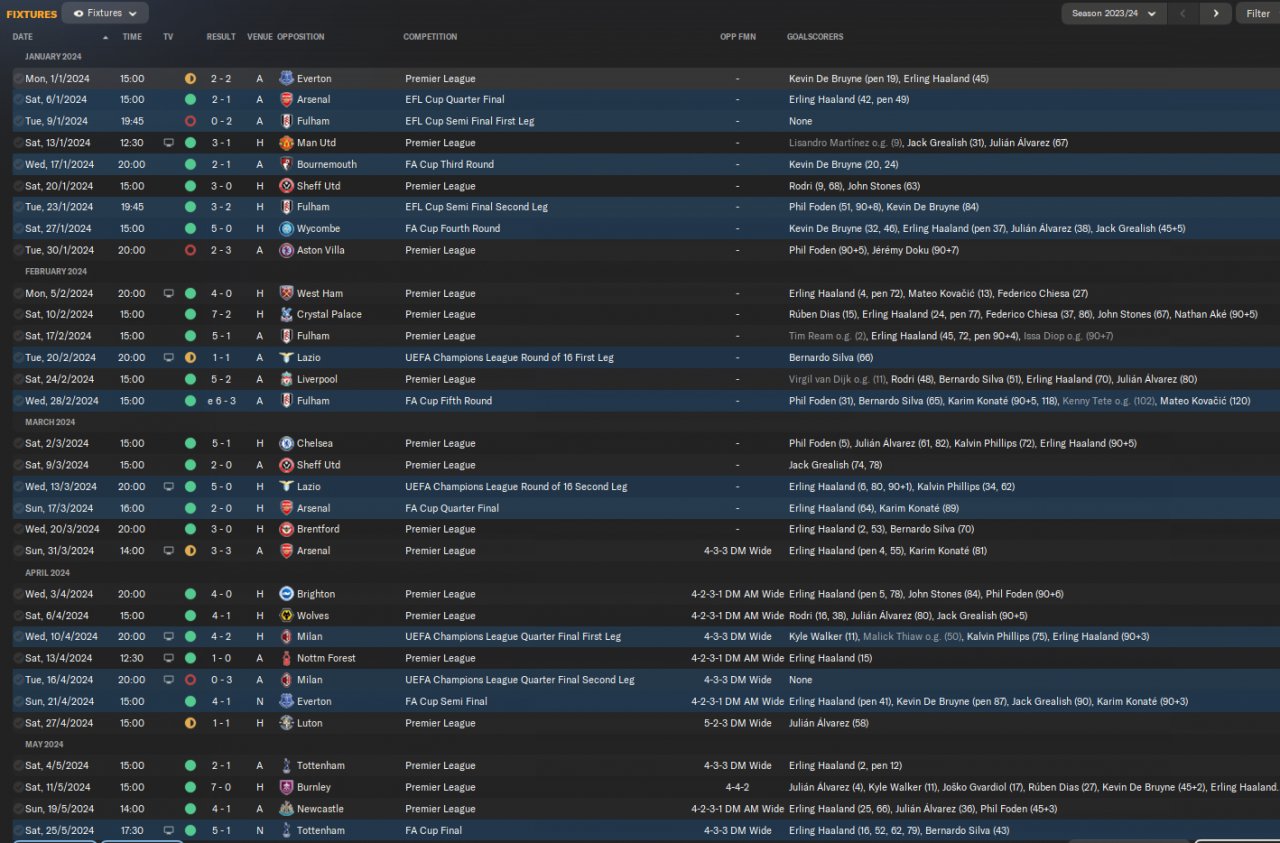Click the Burnley club badge

tap(286, 787)
